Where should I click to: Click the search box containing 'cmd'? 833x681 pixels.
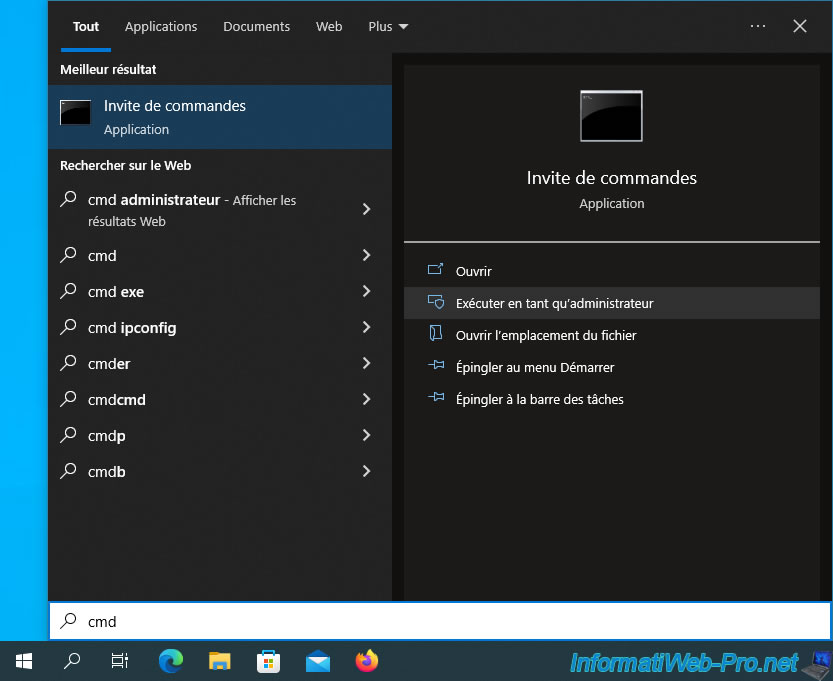point(440,621)
